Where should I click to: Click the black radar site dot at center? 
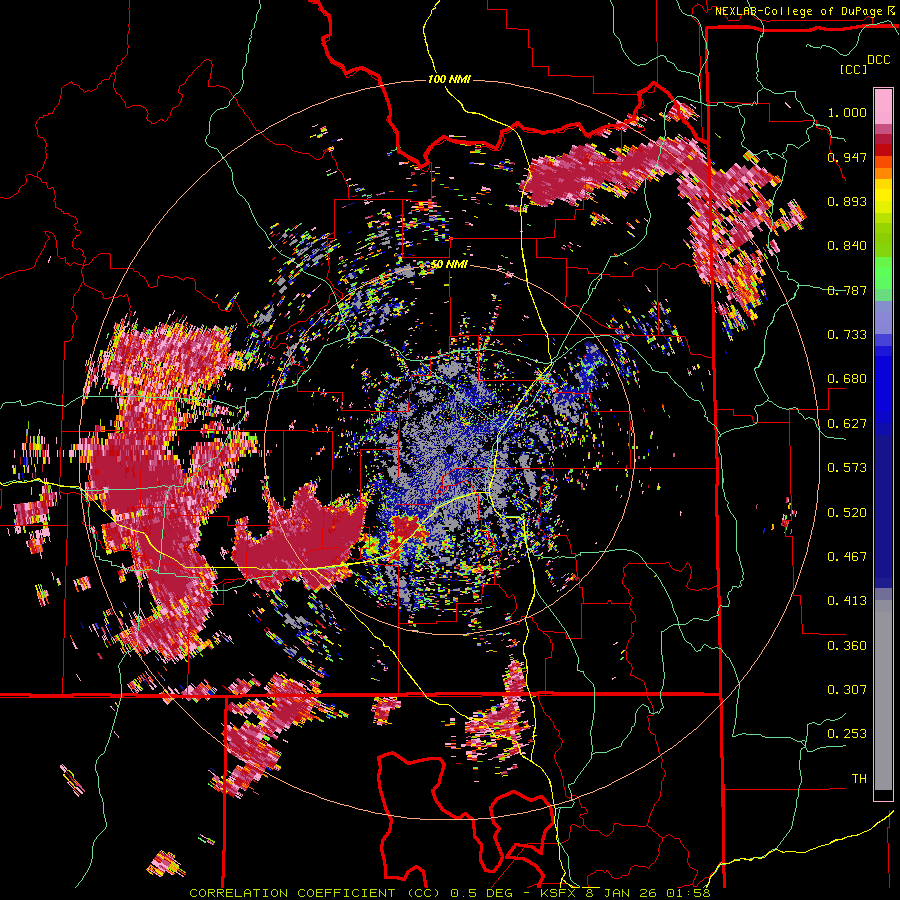[449, 449]
